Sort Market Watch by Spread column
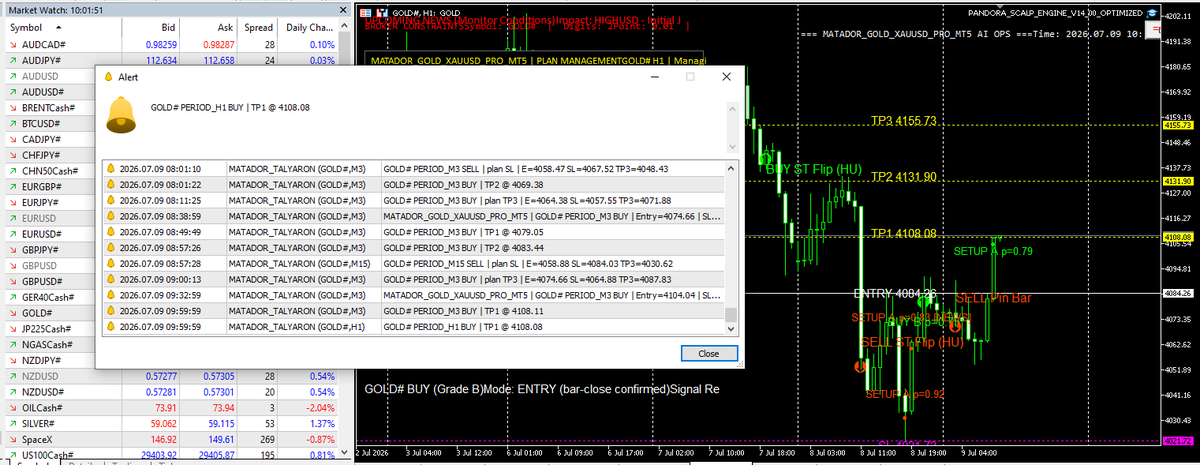This screenshot has width=1200, height=465. coord(257,28)
